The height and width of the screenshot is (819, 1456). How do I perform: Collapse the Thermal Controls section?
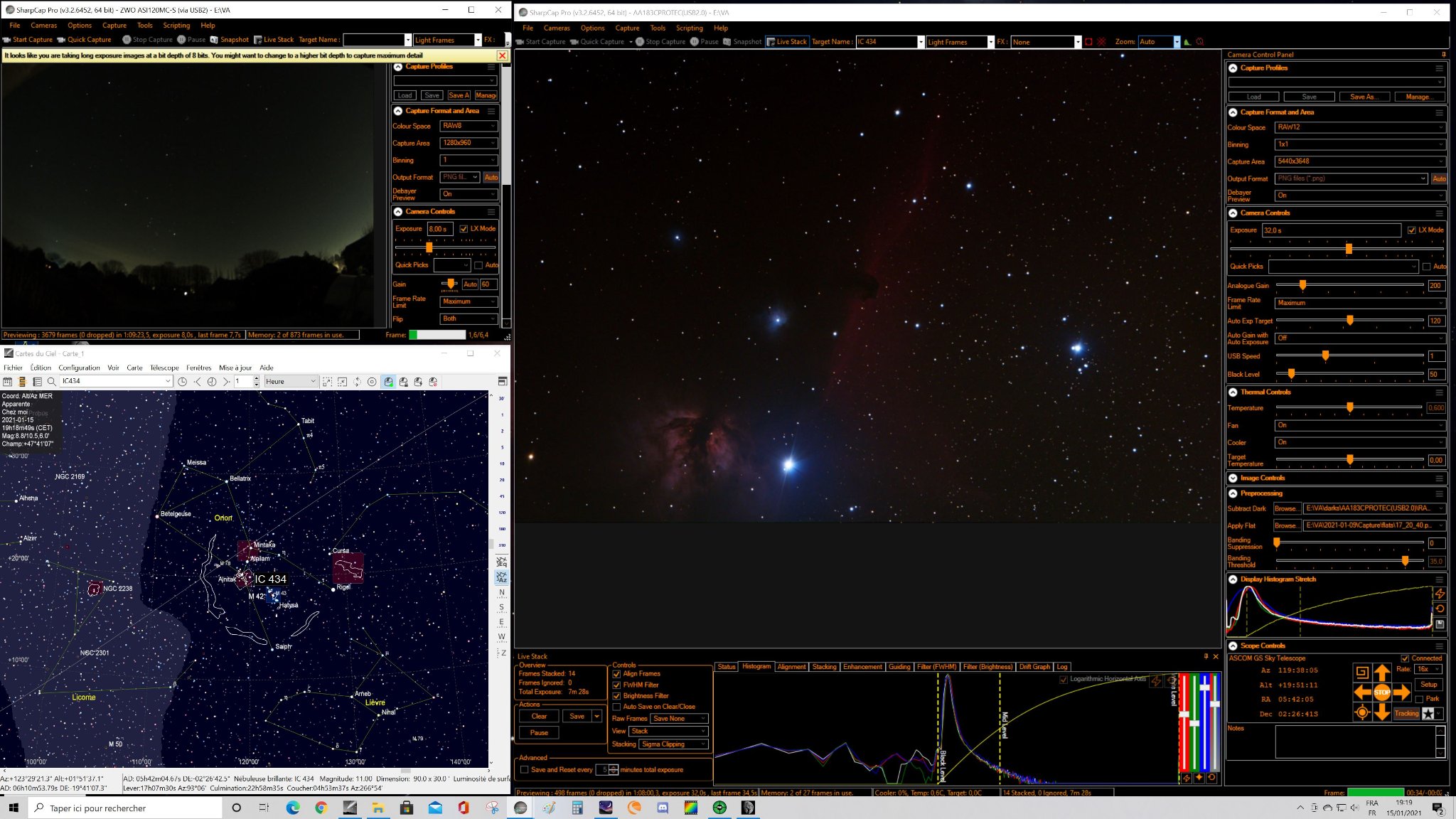[1233, 392]
